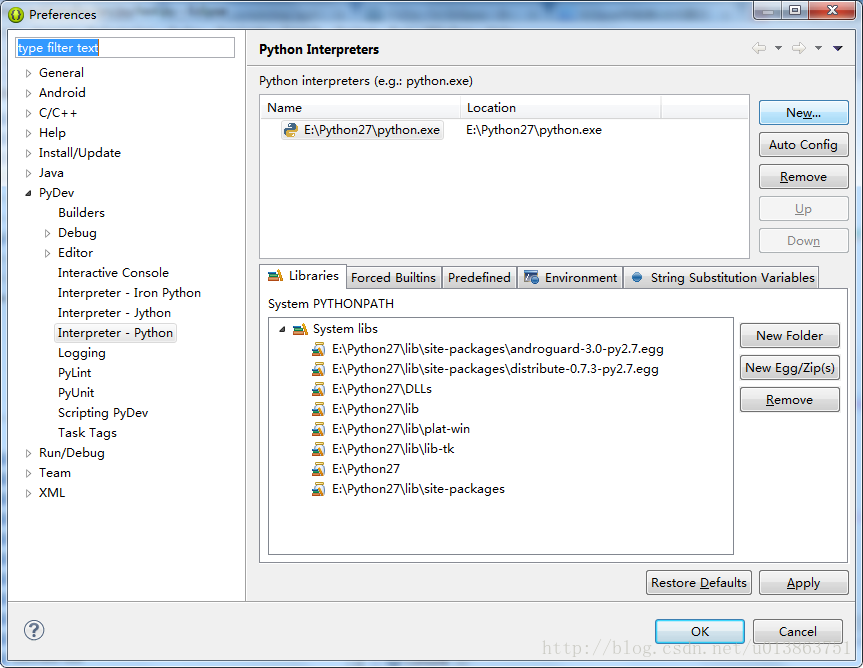863x668 pixels.
Task: Click the type filter text field
Action: tap(125, 48)
